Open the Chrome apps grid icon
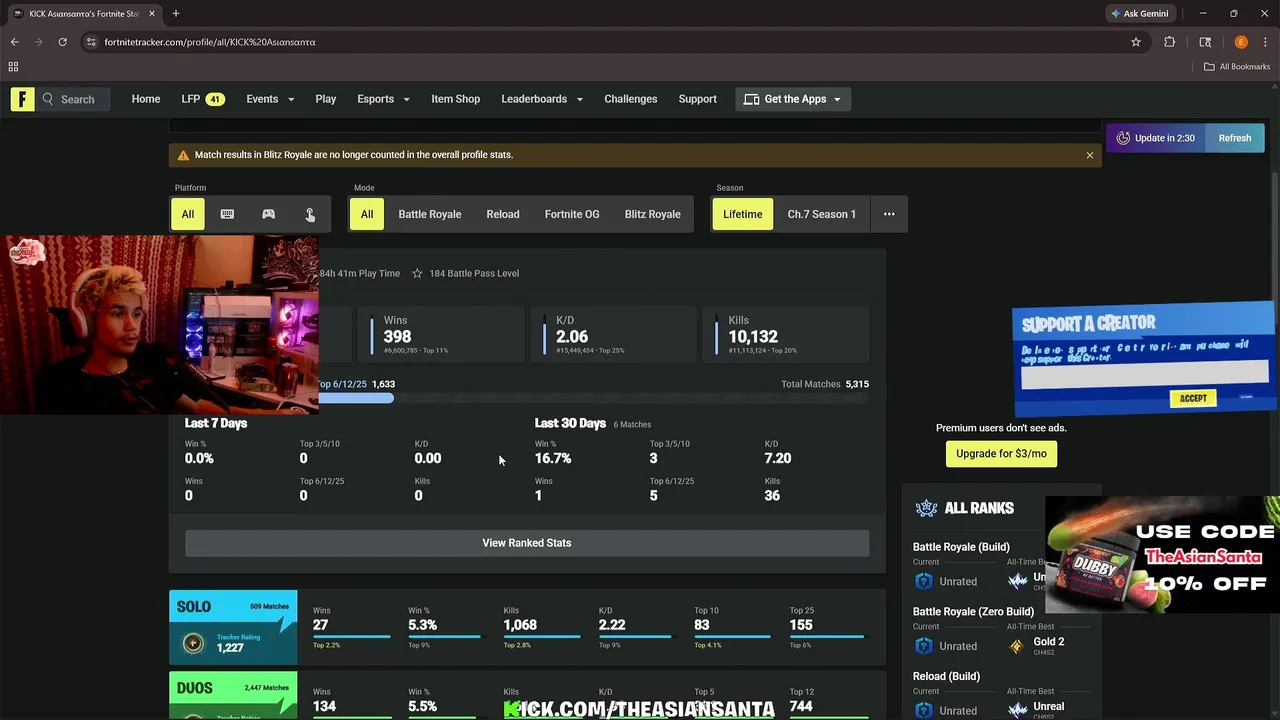Screen dimensions: 1280x720 13,67
